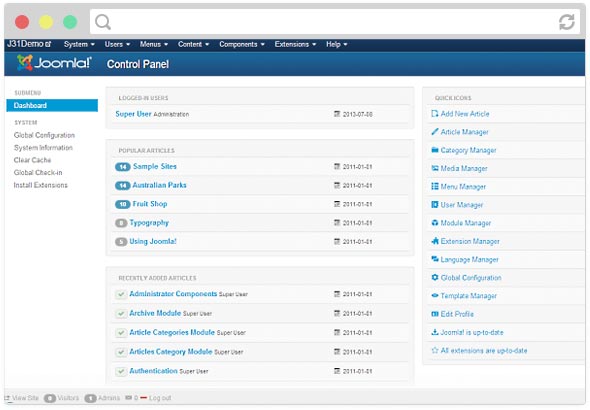Viewport: 590px width, 410px height.
Task: Open the Fruit Shop article
Action: point(150,204)
